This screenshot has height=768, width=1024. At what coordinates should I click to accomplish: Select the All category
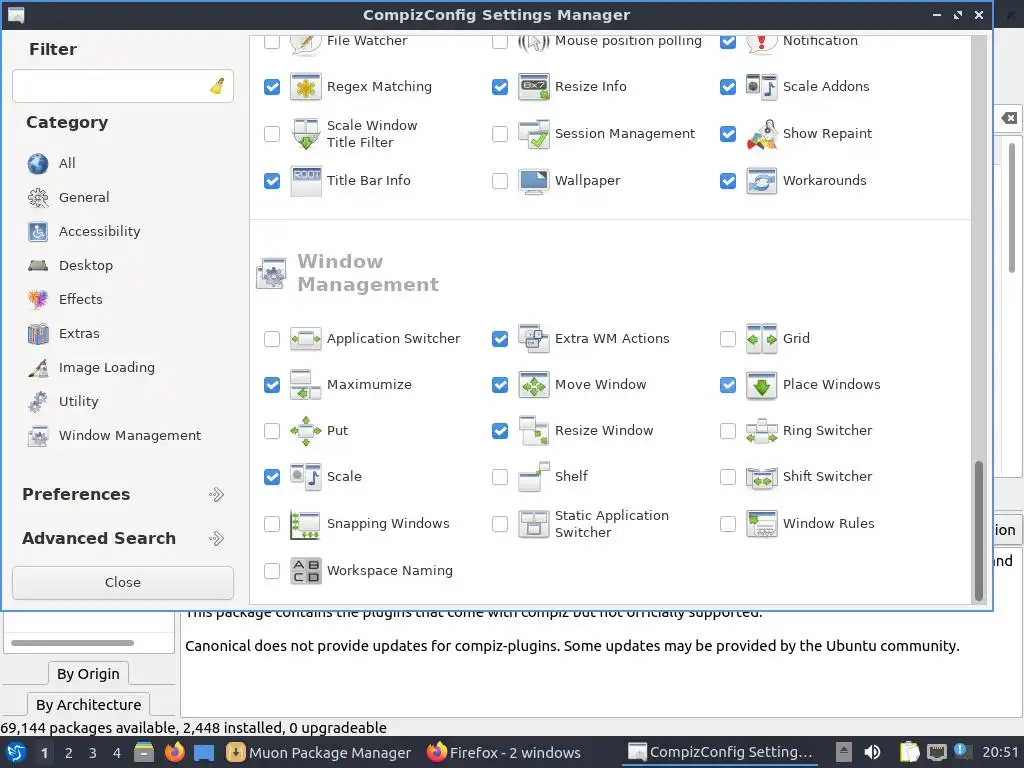point(52,163)
